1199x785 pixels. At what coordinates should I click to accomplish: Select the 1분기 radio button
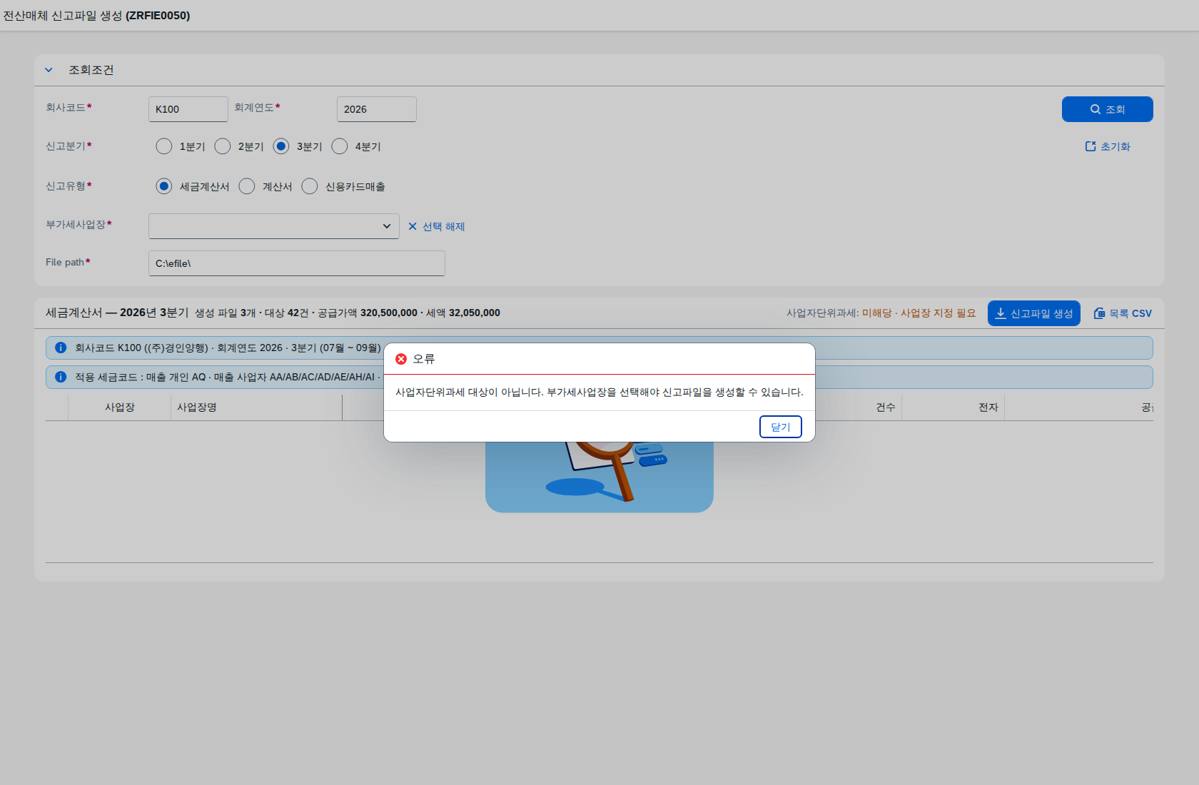pos(164,146)
